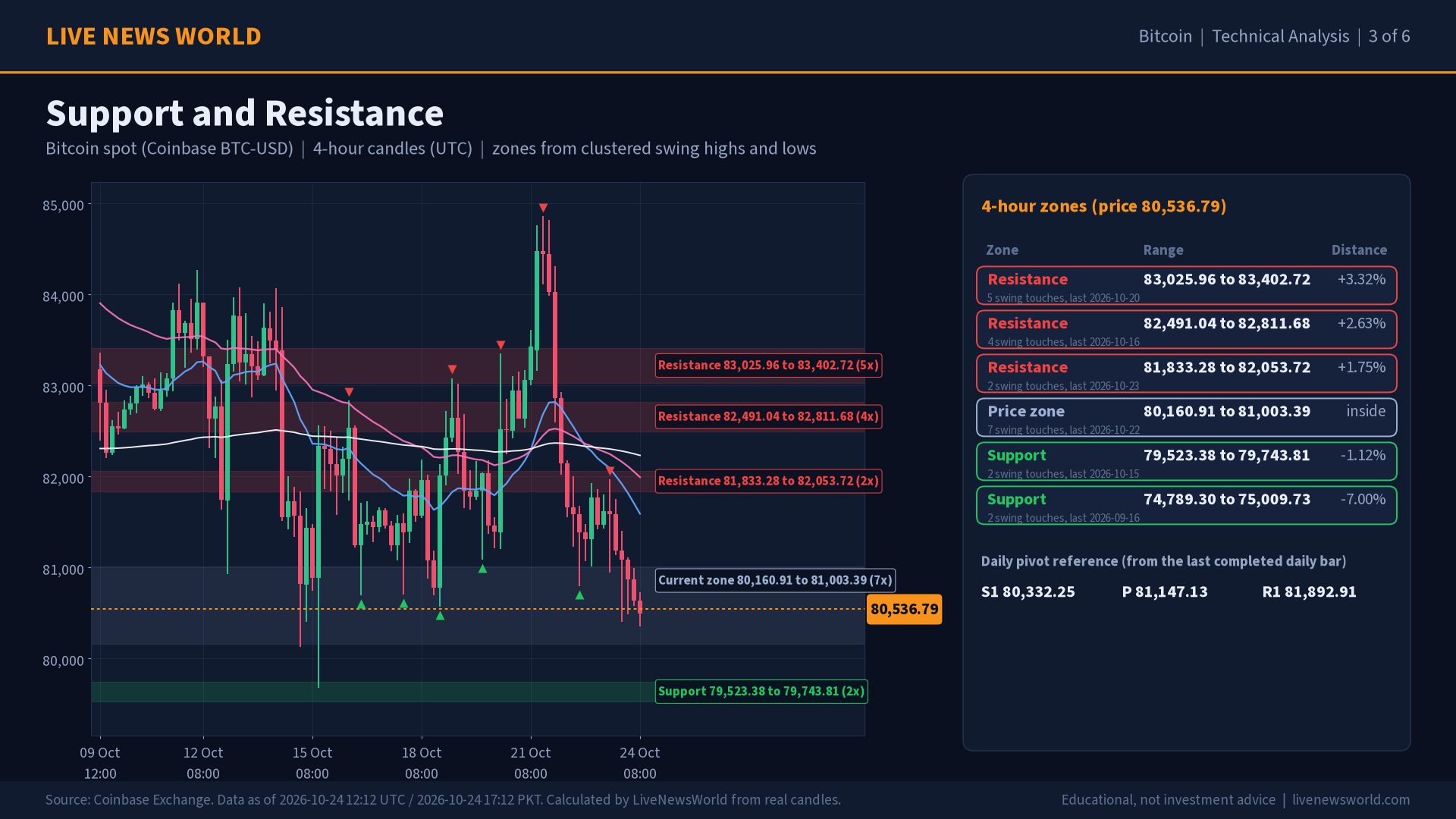Click the 09 Oct 12:00 x-axis label
This screenshot has height=819, width=1456.
click(100, 763)
